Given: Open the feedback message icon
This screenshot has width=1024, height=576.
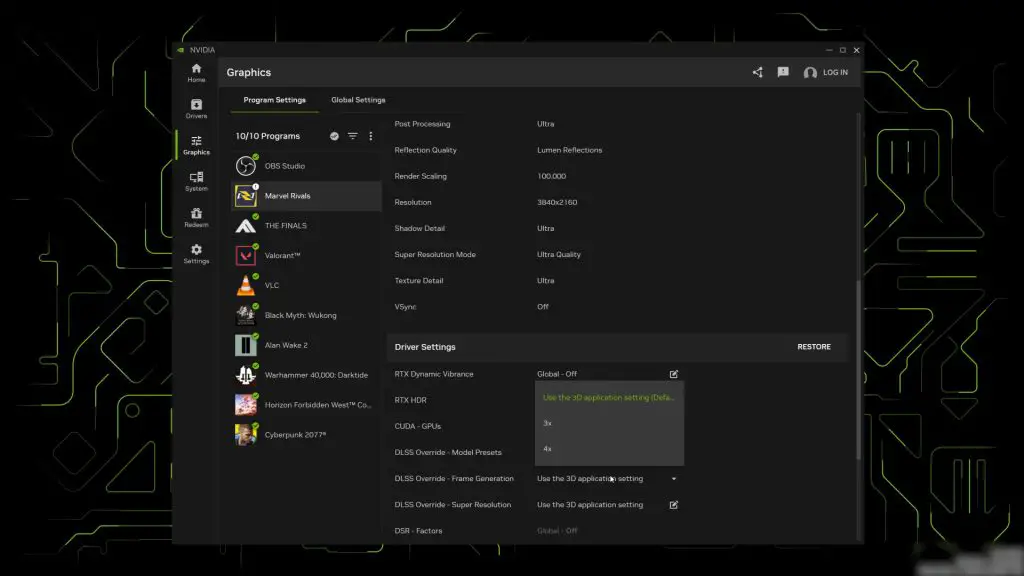Looking at the screenshot, I should tap(783, 72).
